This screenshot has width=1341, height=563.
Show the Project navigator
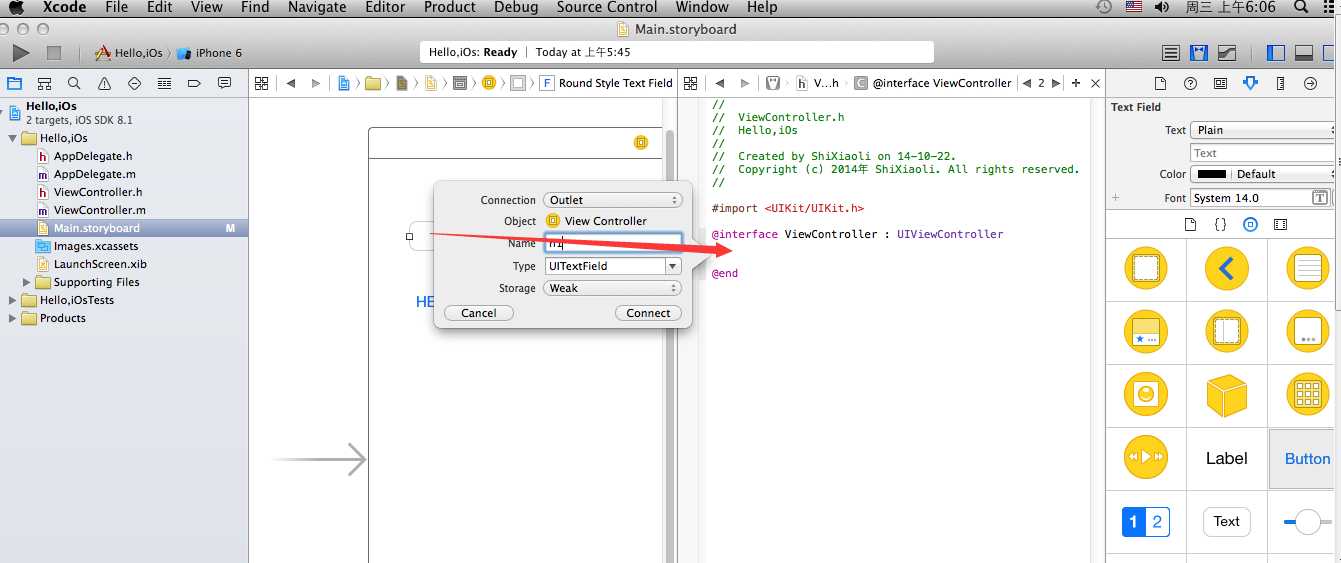15,83
